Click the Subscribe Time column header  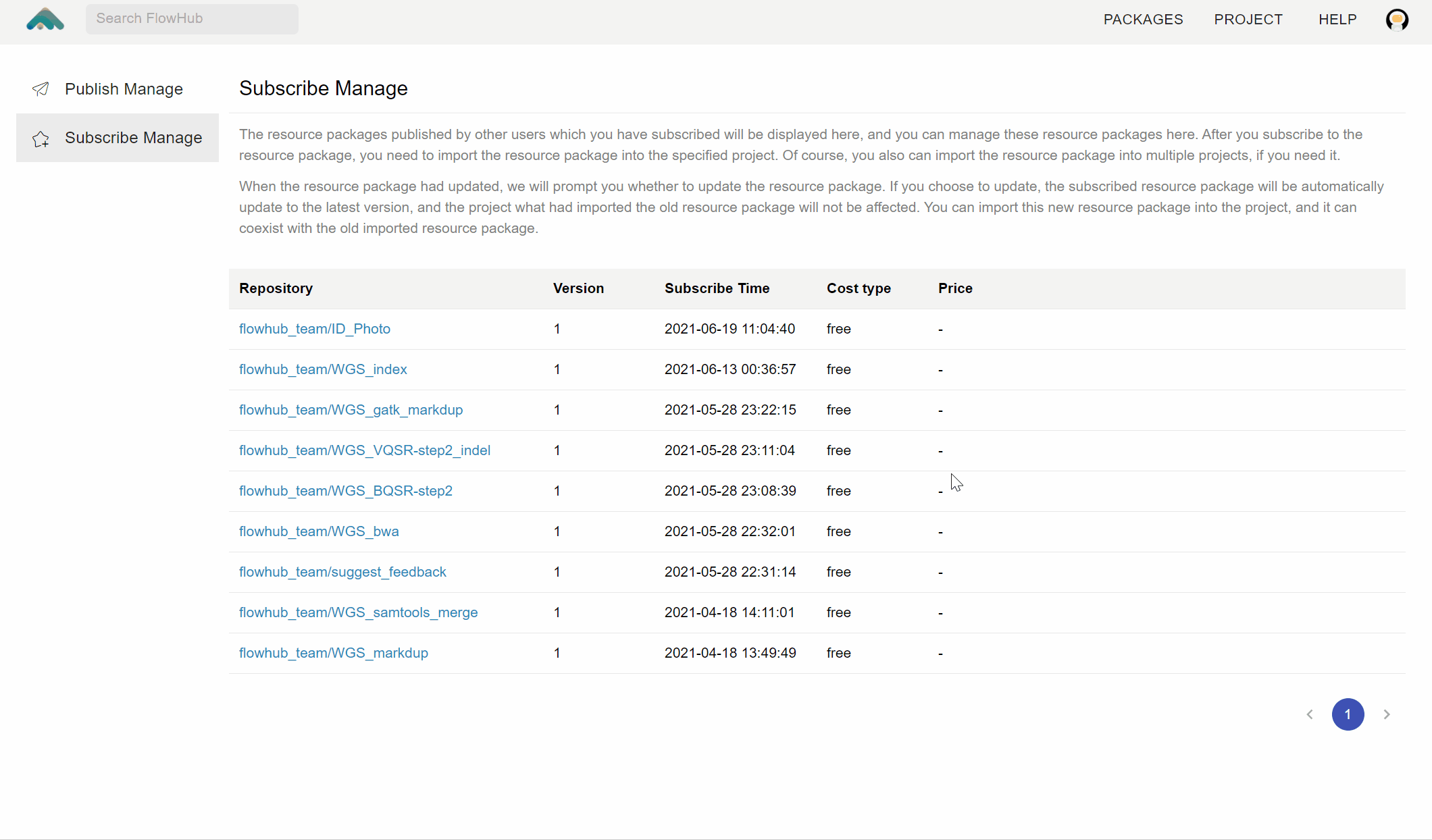(x=717, y=288)
